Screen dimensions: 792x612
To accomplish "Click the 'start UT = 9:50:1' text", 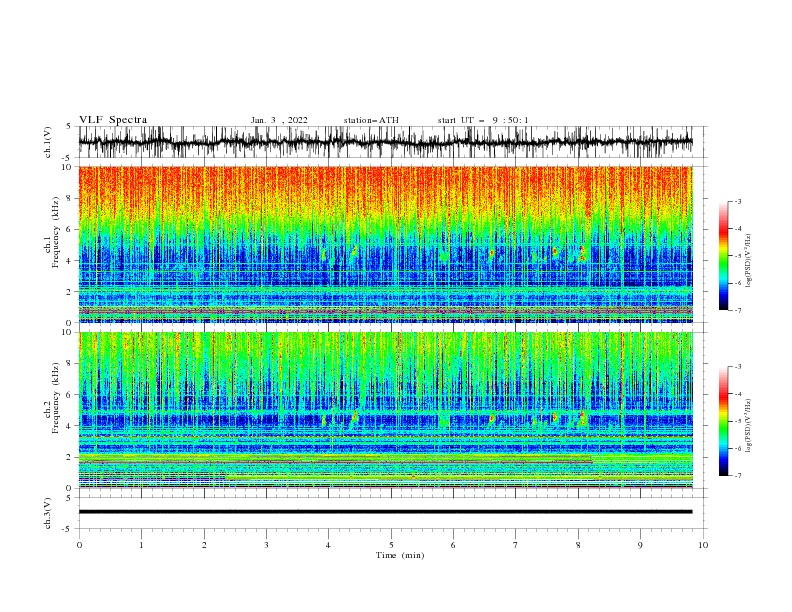I will [483, 120].
